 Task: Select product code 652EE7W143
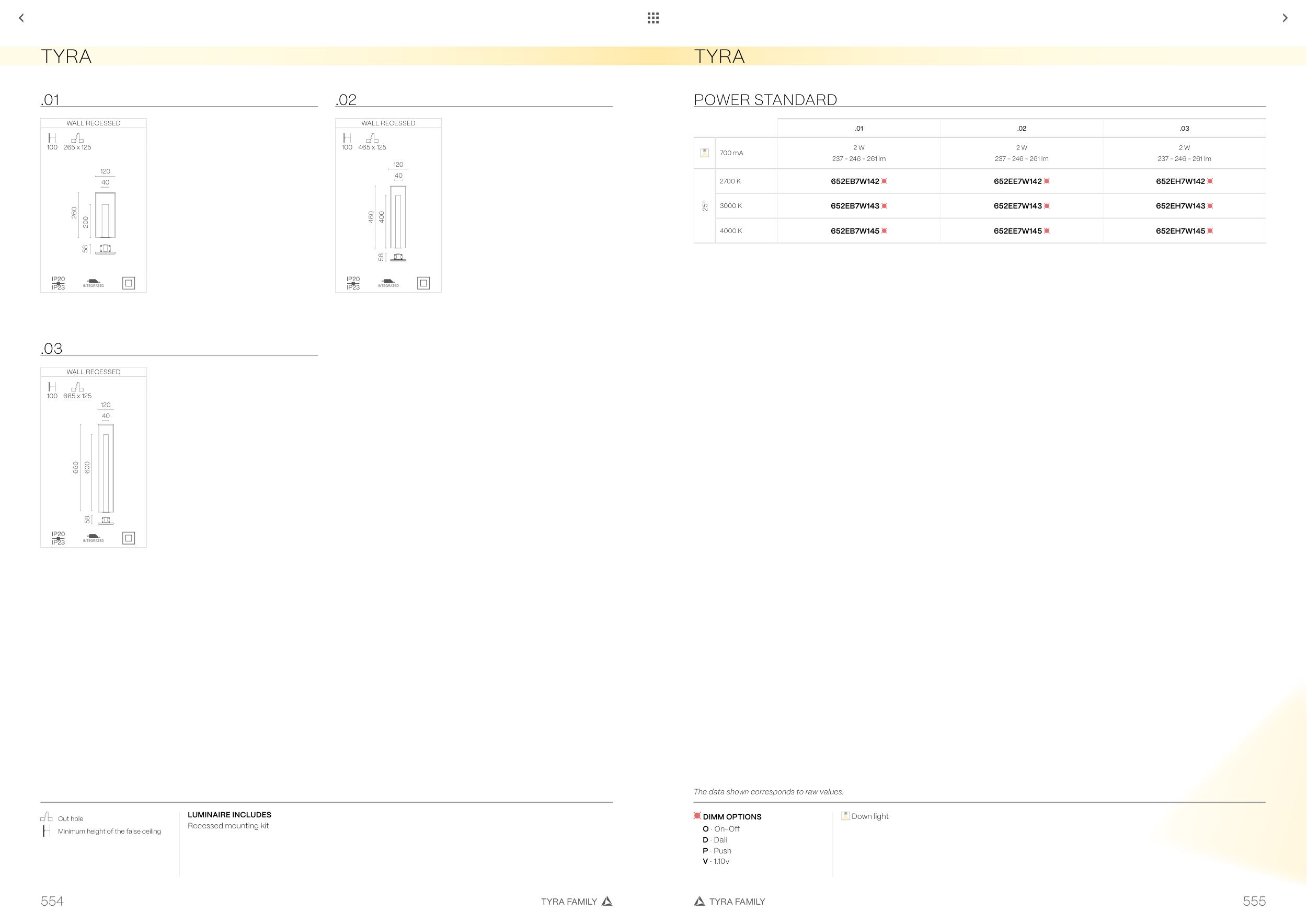[1017, 205]
